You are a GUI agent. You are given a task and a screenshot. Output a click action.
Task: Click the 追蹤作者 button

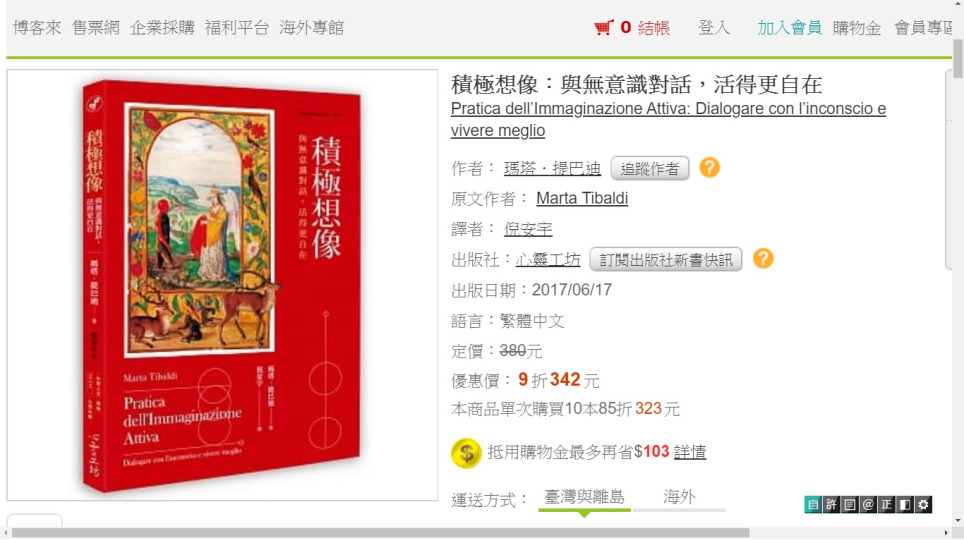[650, 169]
